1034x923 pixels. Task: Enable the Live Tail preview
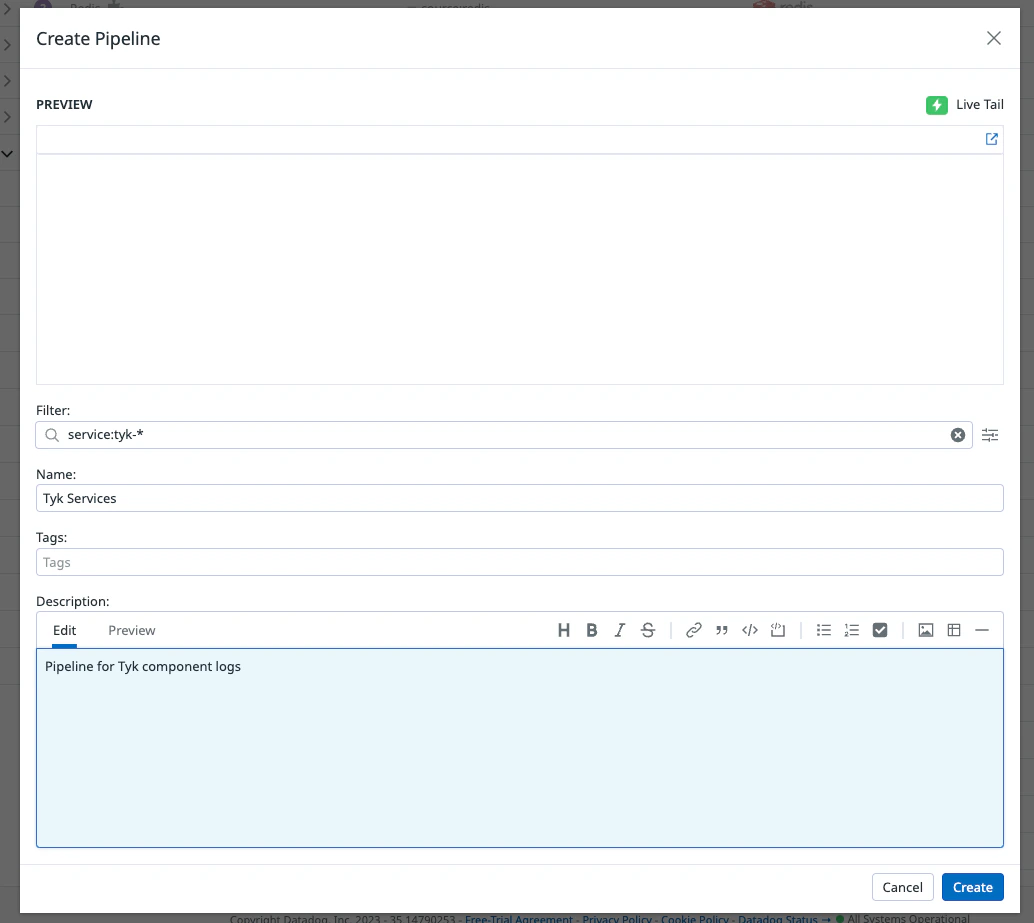937,104
